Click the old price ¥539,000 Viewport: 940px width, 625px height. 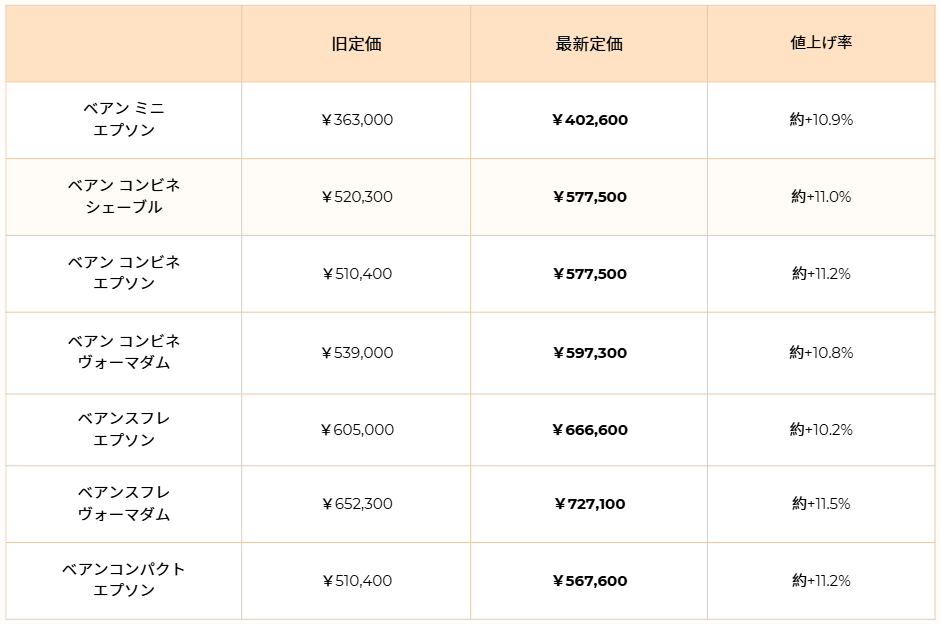(x=357, y=353)
